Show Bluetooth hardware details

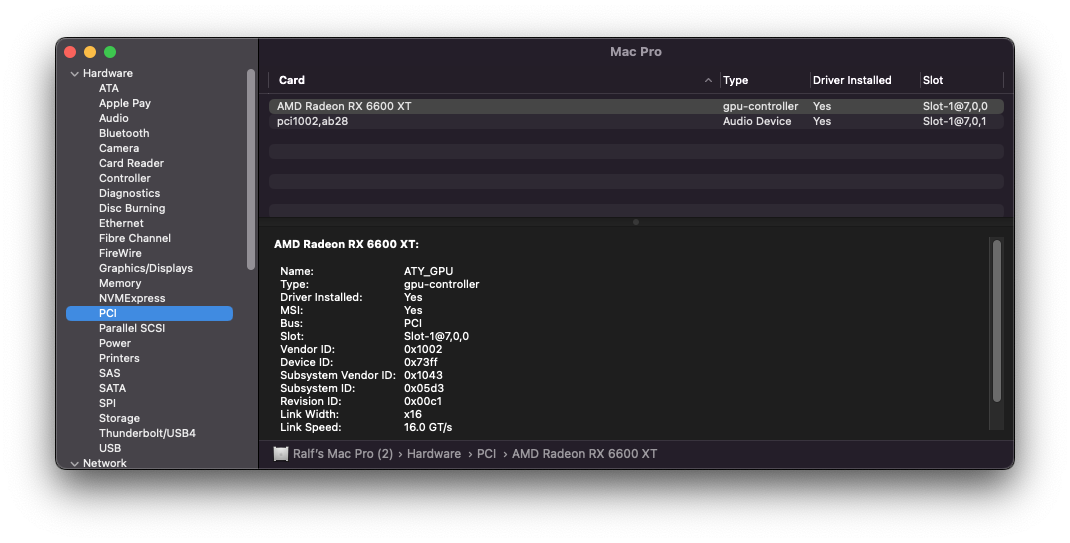coord(124,133)
